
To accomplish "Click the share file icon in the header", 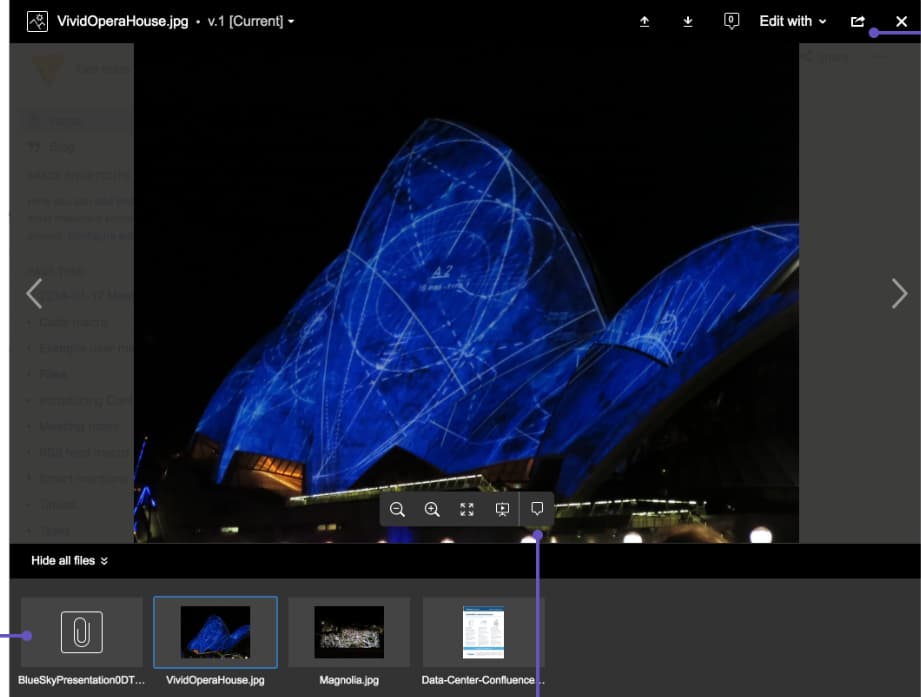I will 858,22.
